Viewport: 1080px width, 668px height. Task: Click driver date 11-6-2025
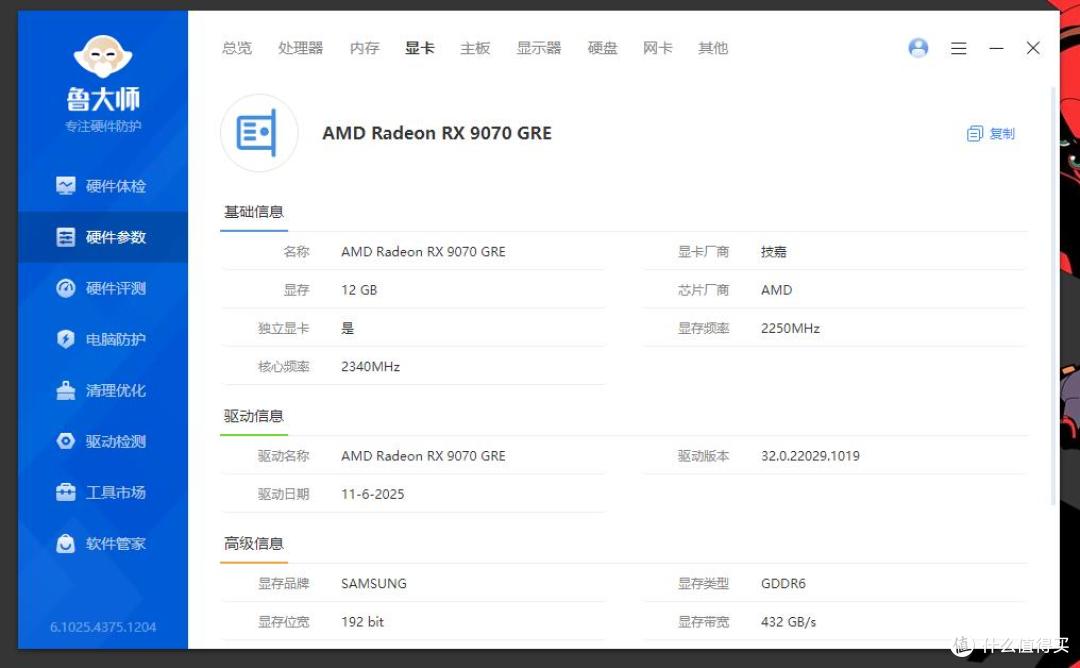pyautogui.click(x=373, y=494)
